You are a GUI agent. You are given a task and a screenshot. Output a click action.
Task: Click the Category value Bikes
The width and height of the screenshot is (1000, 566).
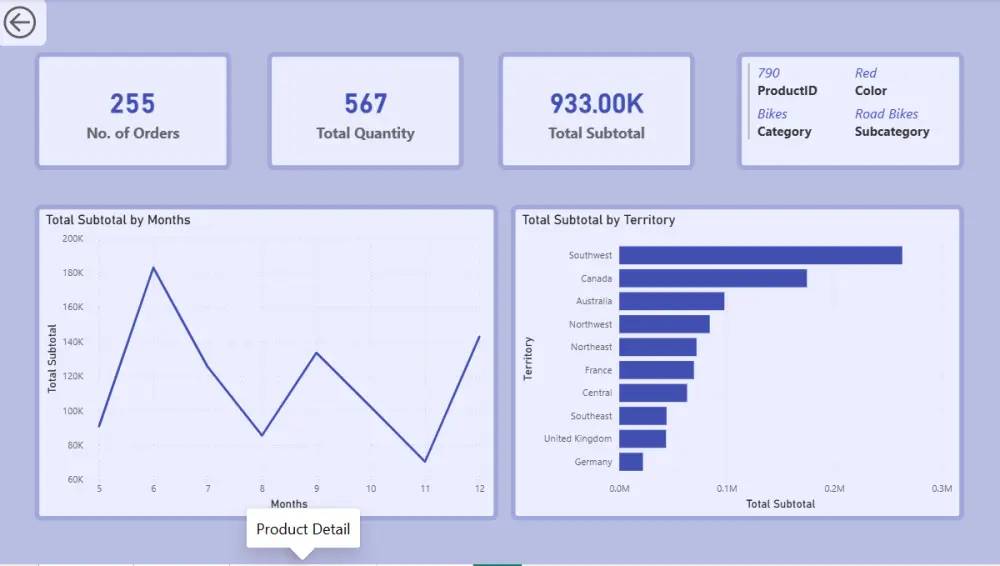[x=772, y=114]
